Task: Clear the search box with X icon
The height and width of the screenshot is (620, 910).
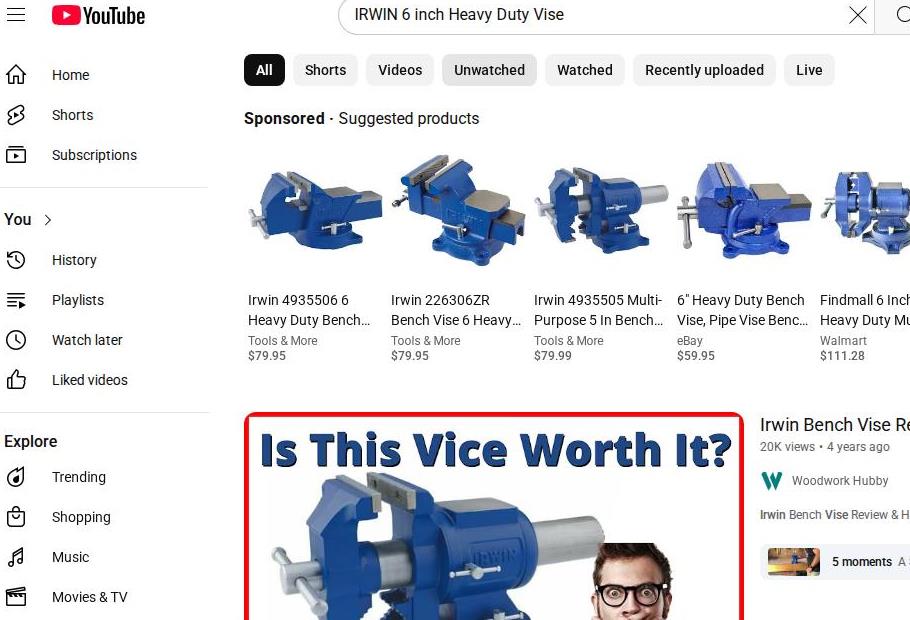Action: point(857,15)
